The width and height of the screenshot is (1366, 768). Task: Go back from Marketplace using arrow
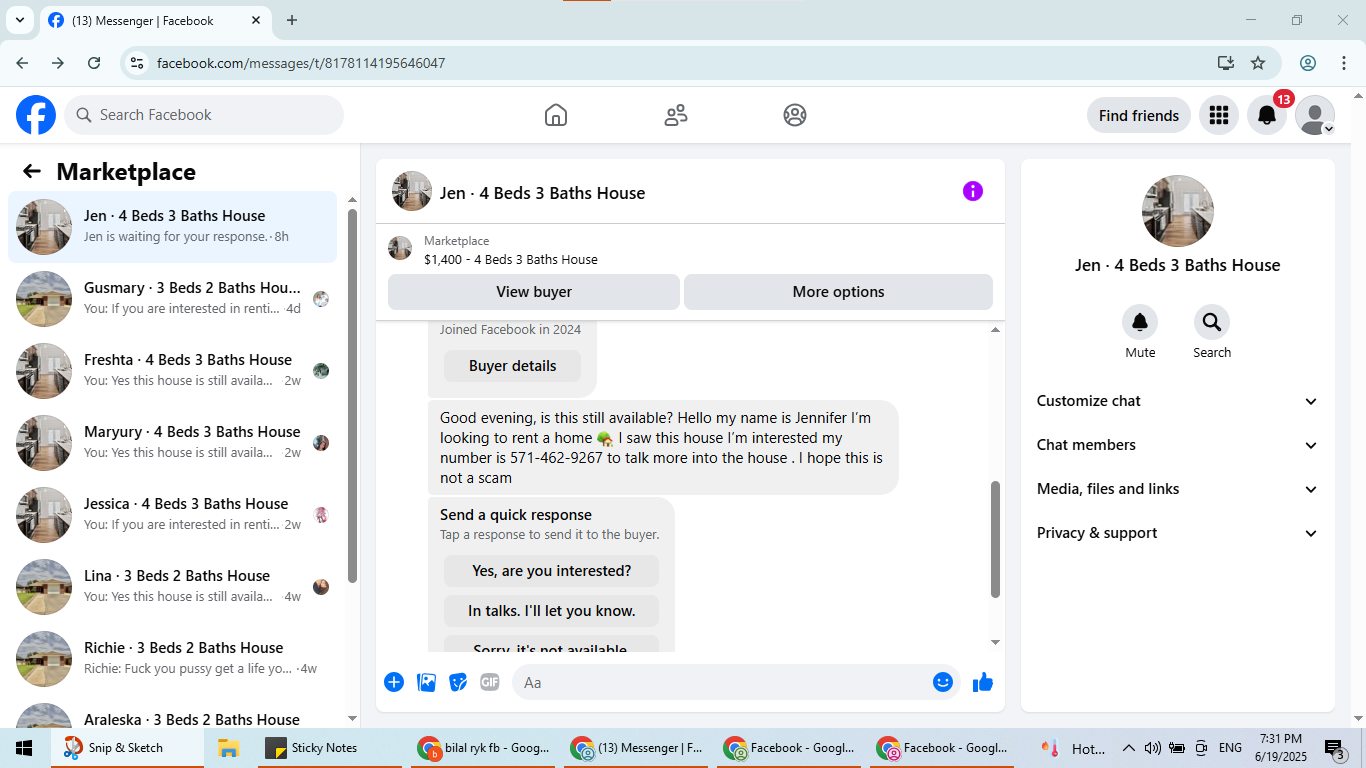pos(32,171)
